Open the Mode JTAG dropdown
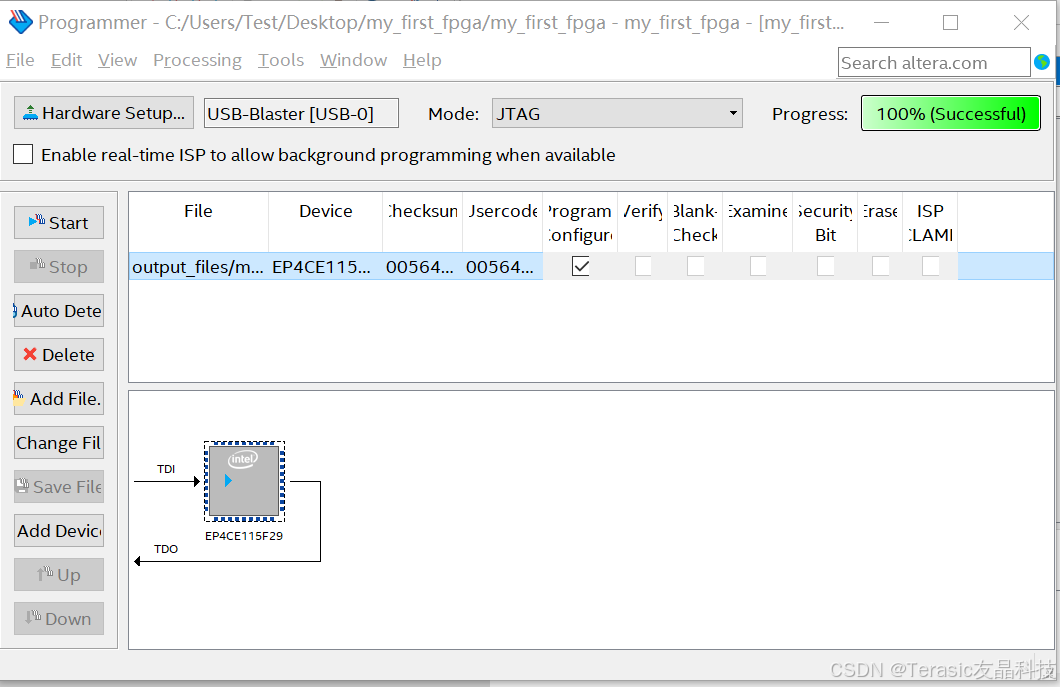 [617, 113]
